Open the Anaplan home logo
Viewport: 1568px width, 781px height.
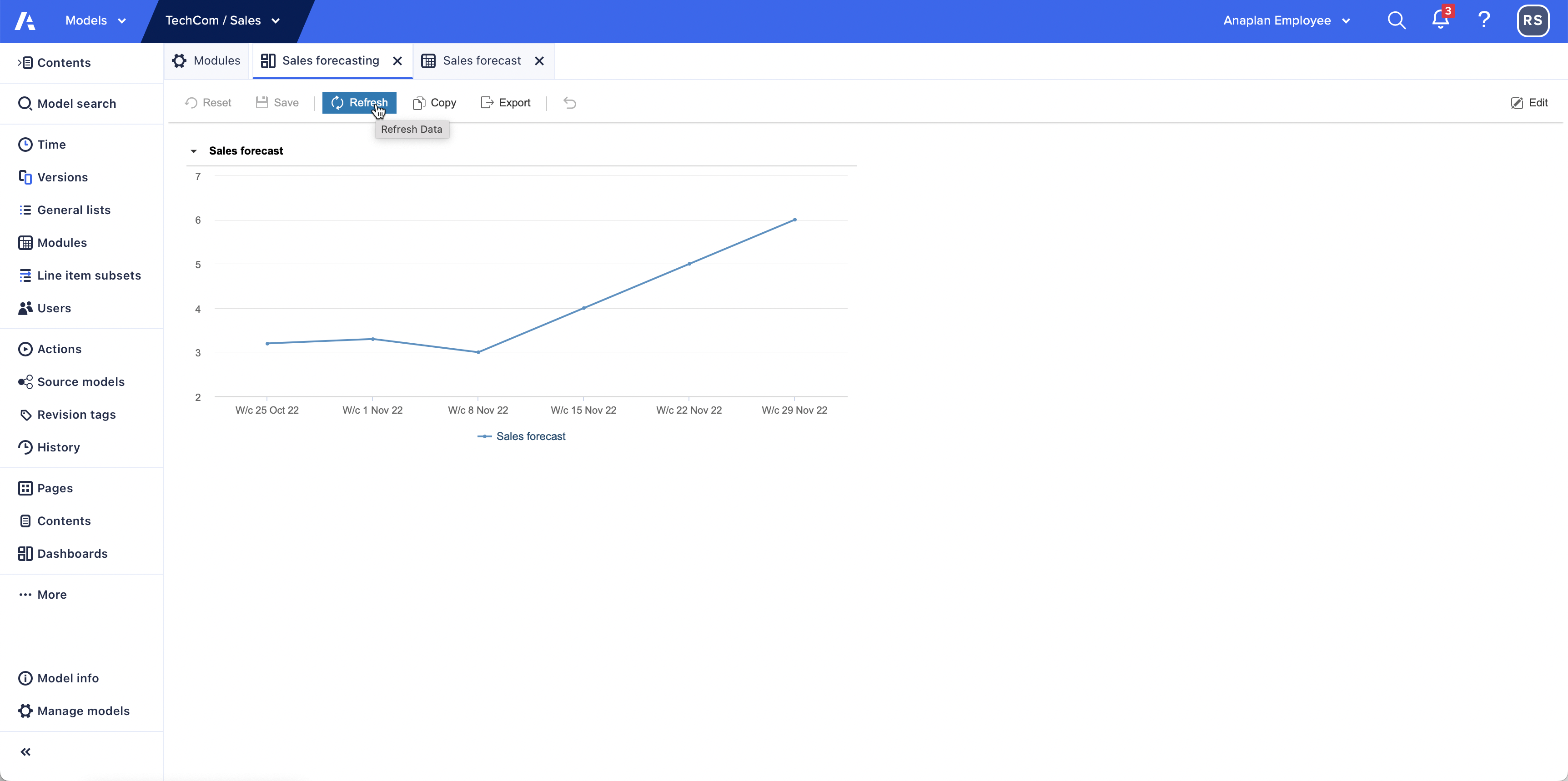coord(25,20)
